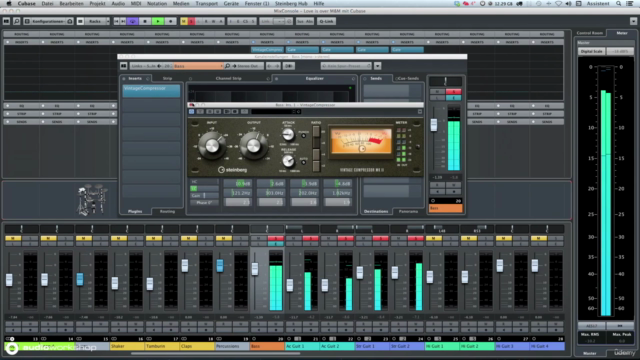This screenshot has height=360, width=640.
Task: Click the Attack knob on the compressor
Action: [288, 134]
